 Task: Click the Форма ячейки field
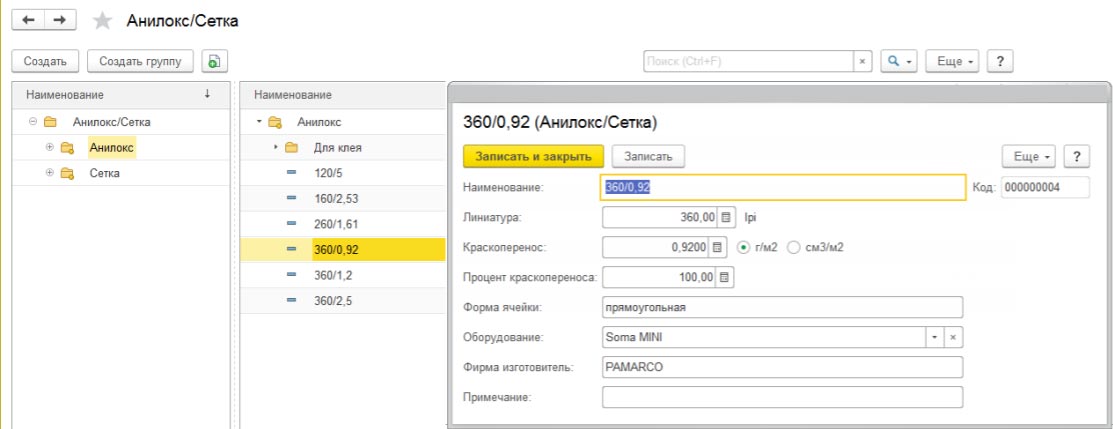point(782,308)
